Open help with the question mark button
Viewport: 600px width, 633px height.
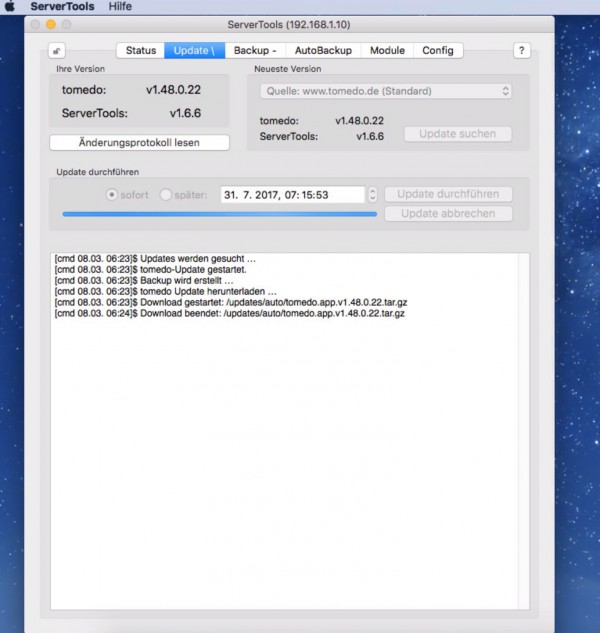pyautogui.click(x=522, y=51)
